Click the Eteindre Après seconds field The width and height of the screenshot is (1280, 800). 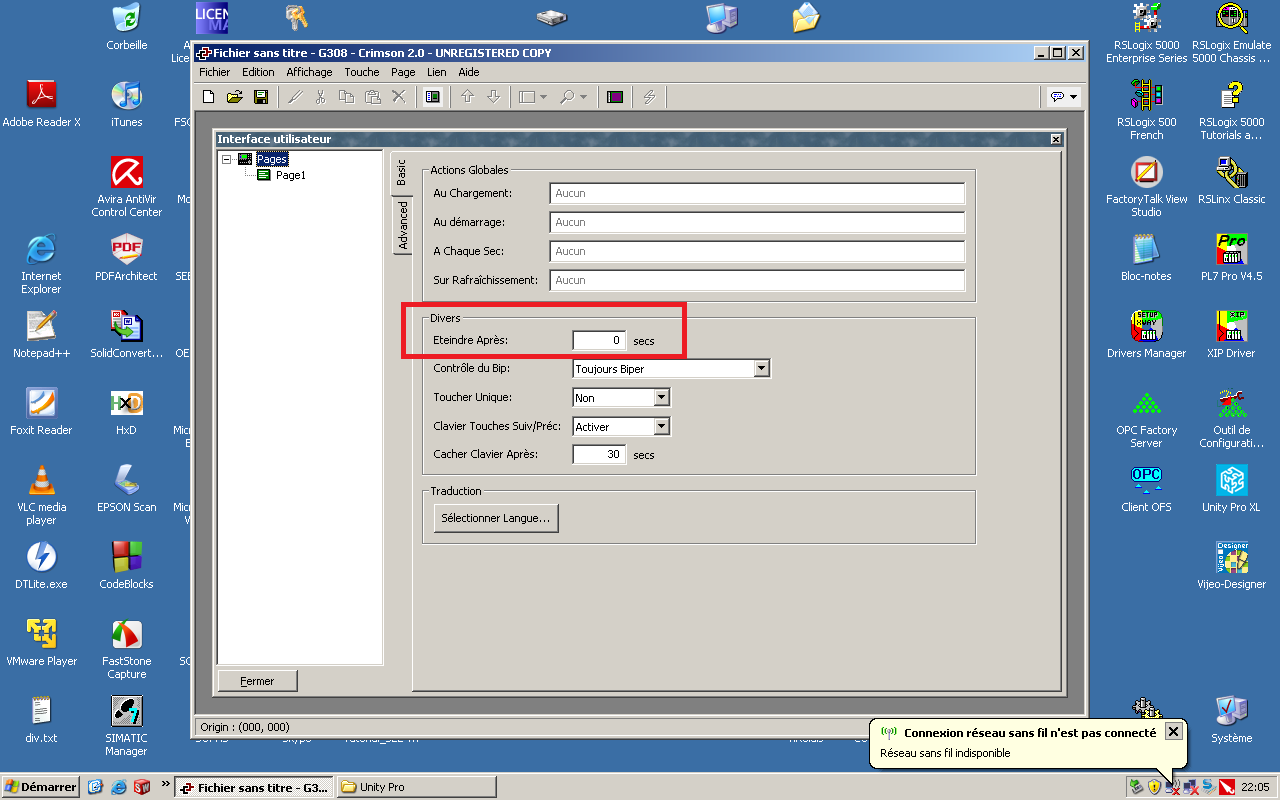[x=599, y=341]
